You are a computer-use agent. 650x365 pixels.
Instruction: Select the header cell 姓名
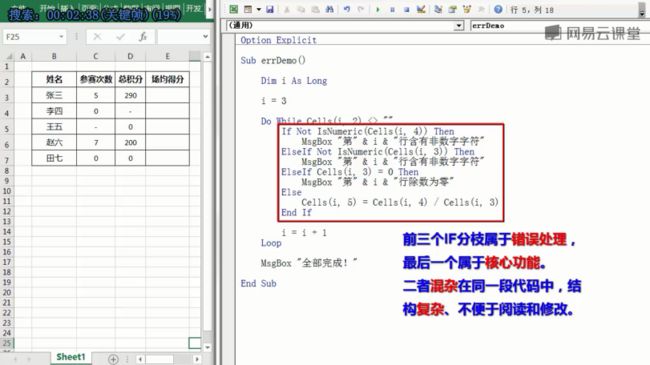point(54,79)
